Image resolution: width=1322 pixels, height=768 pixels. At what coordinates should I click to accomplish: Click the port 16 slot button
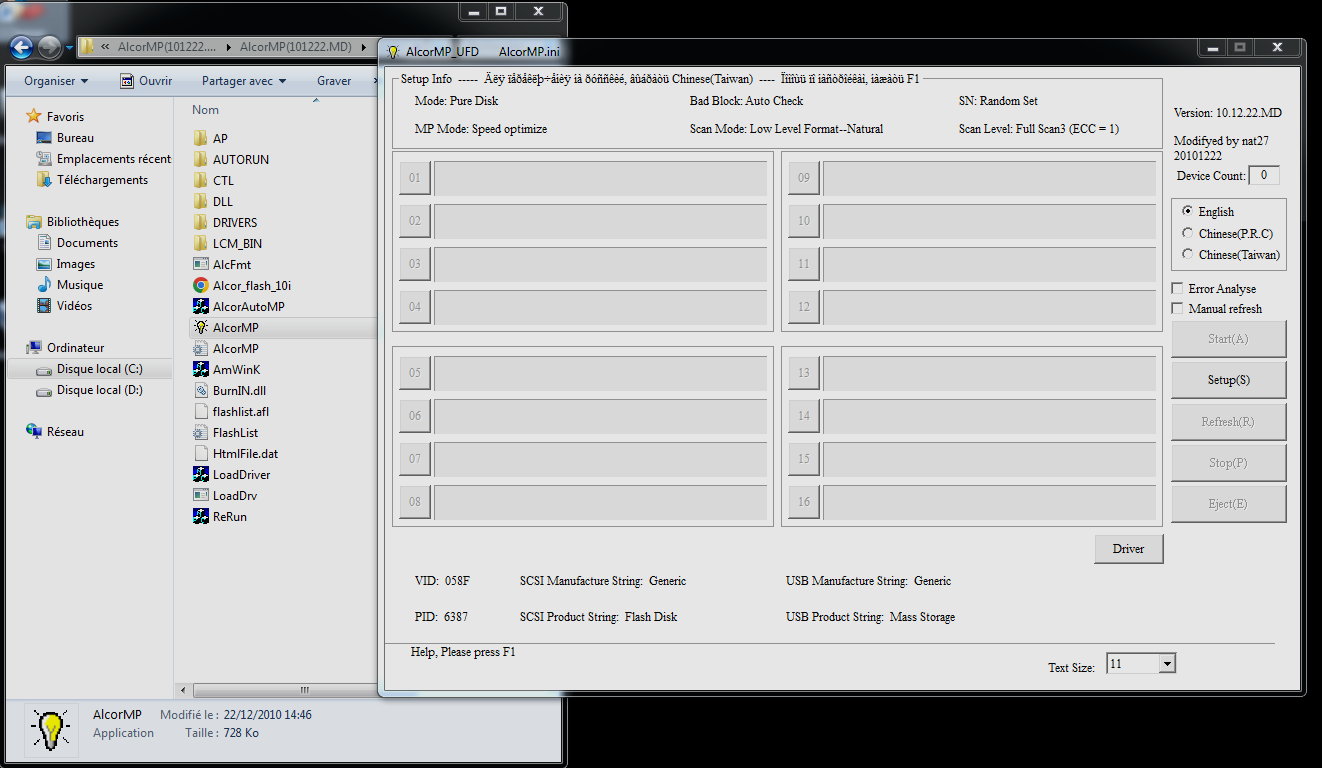point(804,501)
